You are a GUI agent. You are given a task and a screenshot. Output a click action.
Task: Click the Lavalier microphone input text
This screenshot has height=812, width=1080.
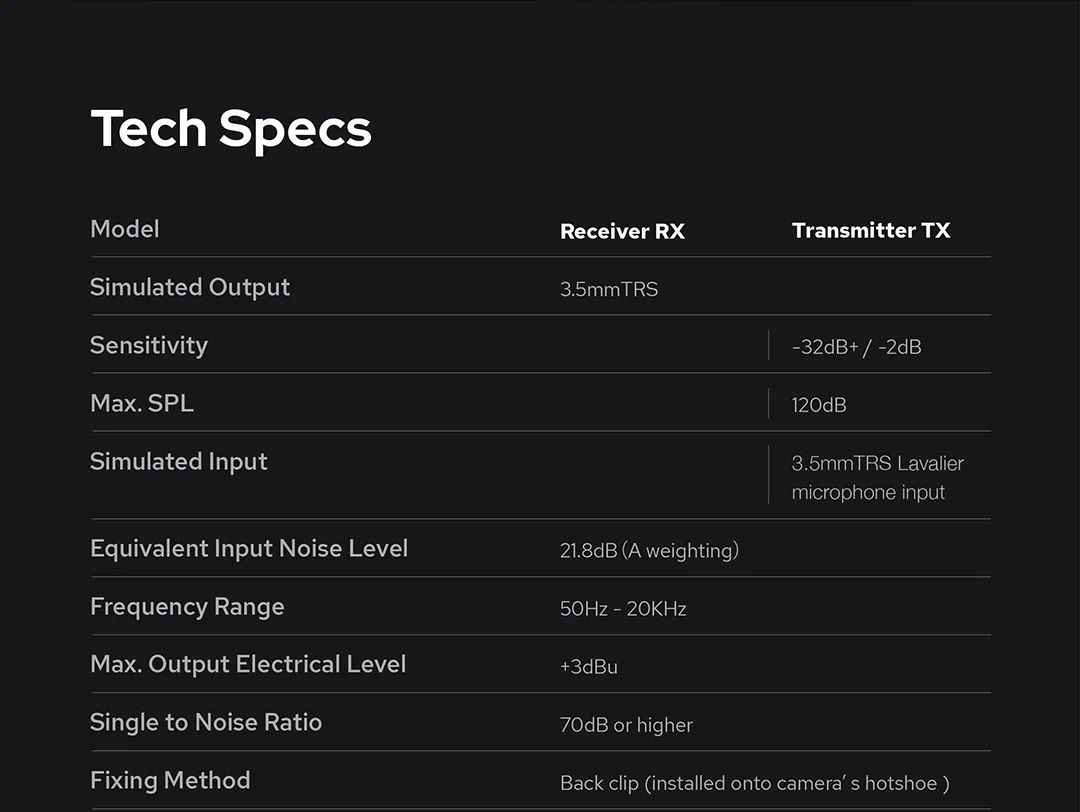click(877, 478)
